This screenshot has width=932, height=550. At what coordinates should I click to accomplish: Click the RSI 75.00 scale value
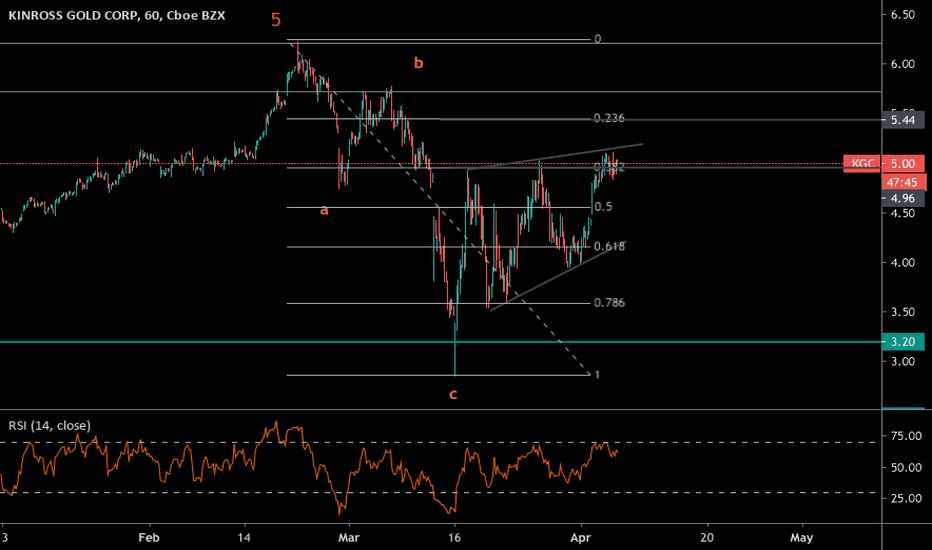coord(906,436)
